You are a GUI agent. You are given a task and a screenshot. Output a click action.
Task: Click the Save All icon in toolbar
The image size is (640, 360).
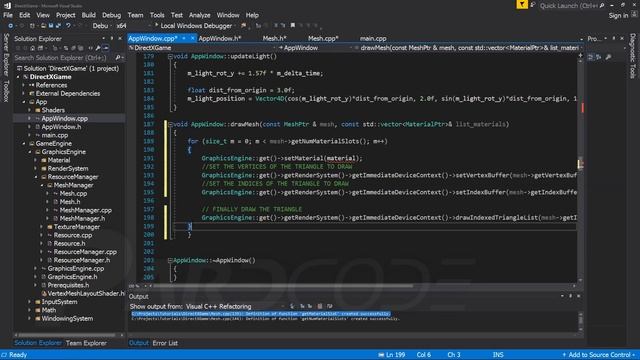pos(58,26)
